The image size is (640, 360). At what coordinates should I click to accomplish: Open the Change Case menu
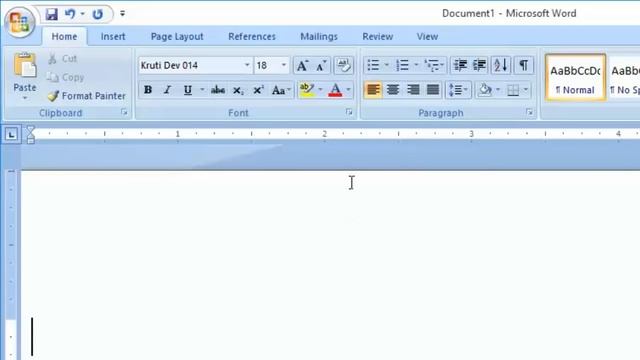[281, 90]
